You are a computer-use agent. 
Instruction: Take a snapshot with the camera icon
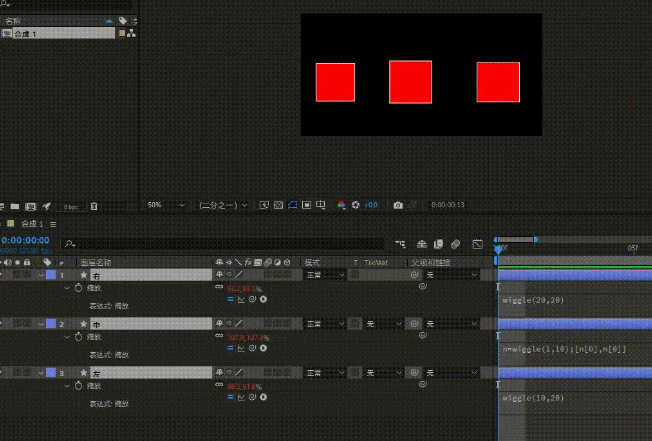click(398, 205)
